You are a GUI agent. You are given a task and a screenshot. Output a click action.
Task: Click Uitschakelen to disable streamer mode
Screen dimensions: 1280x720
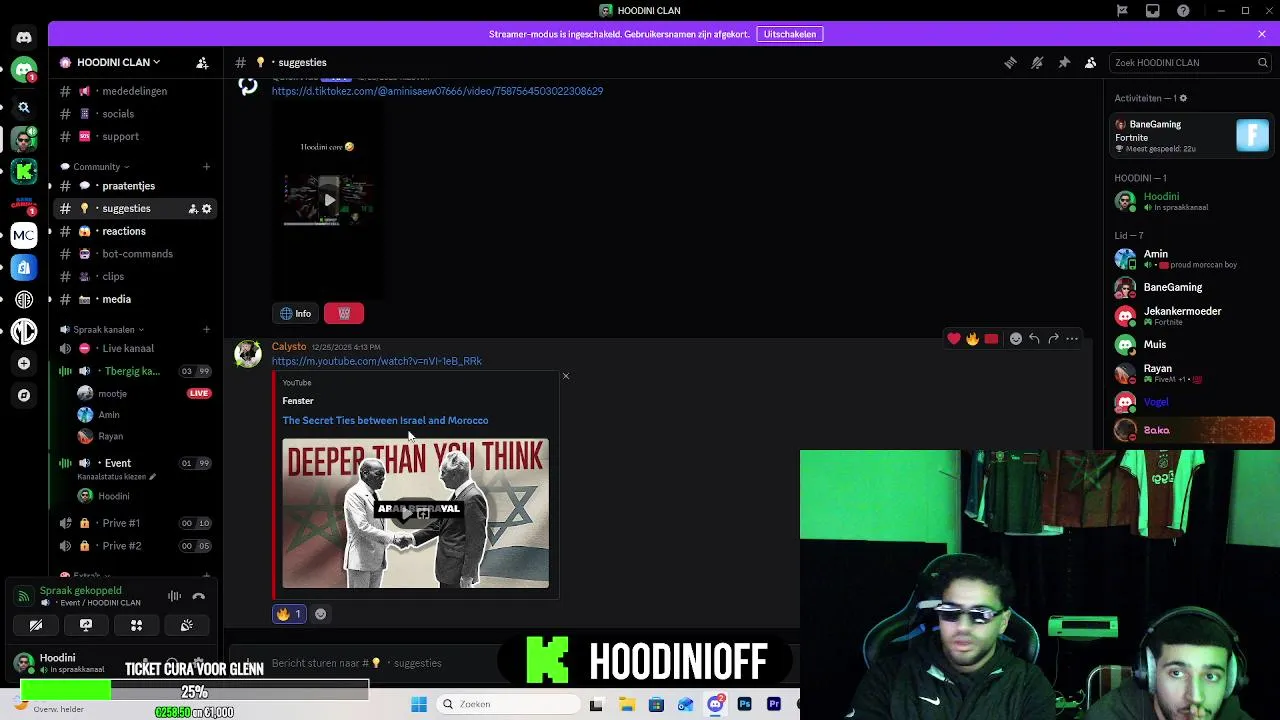(x=789, y=34)
